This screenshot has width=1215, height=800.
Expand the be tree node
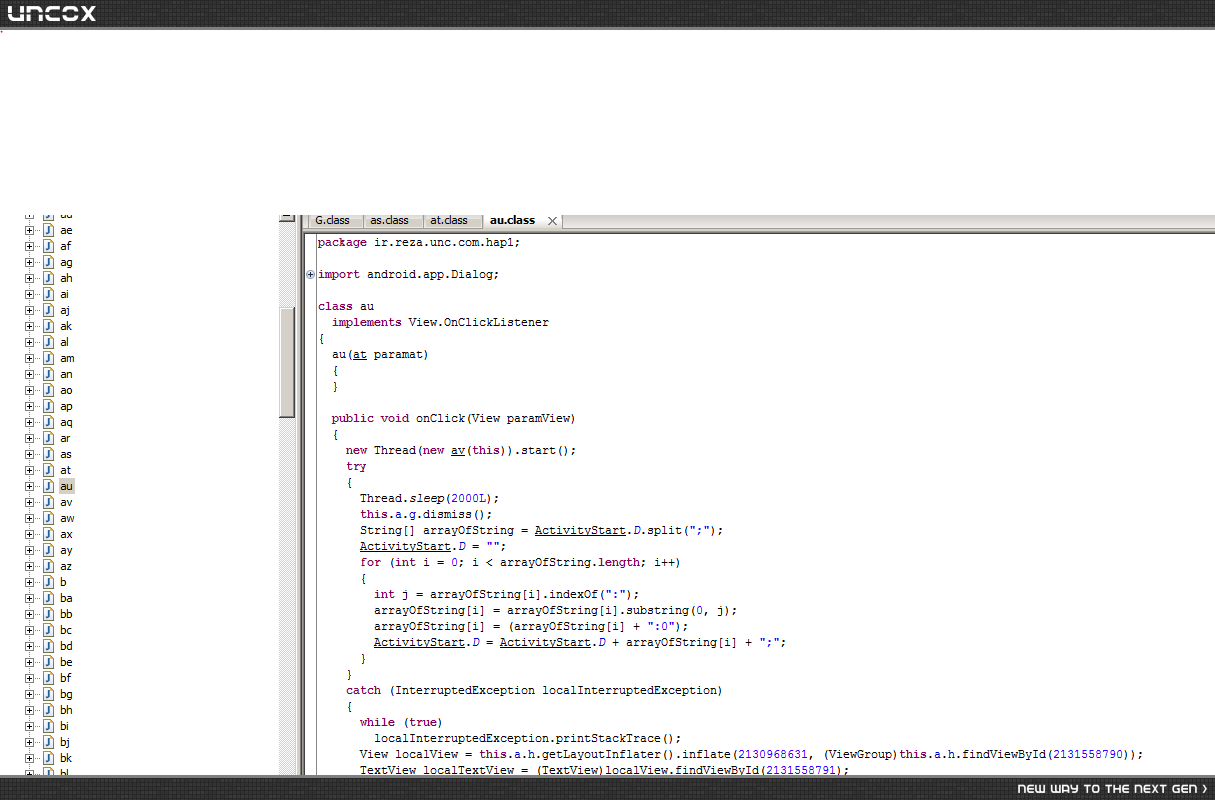pyautogui.click(x=29, y=662)
